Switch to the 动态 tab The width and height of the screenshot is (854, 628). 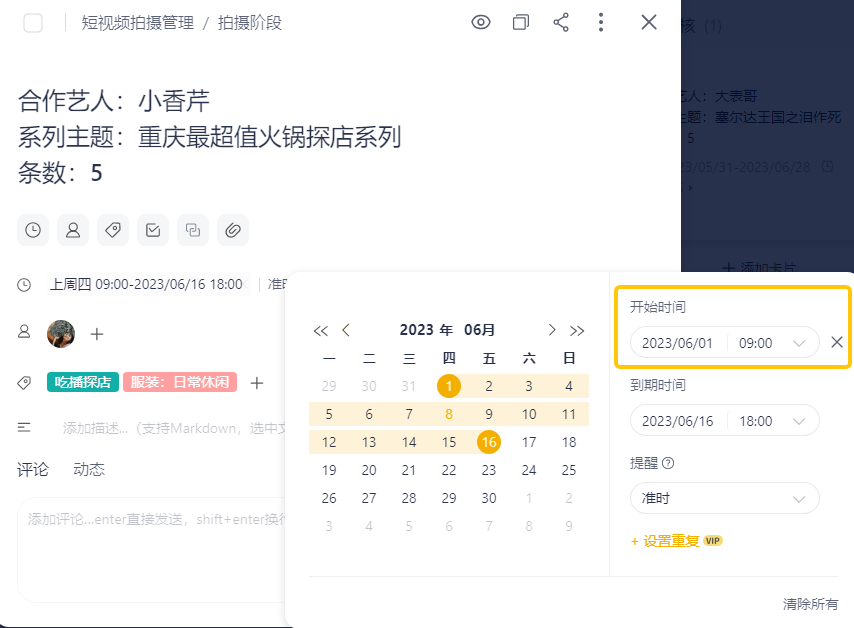89,469
